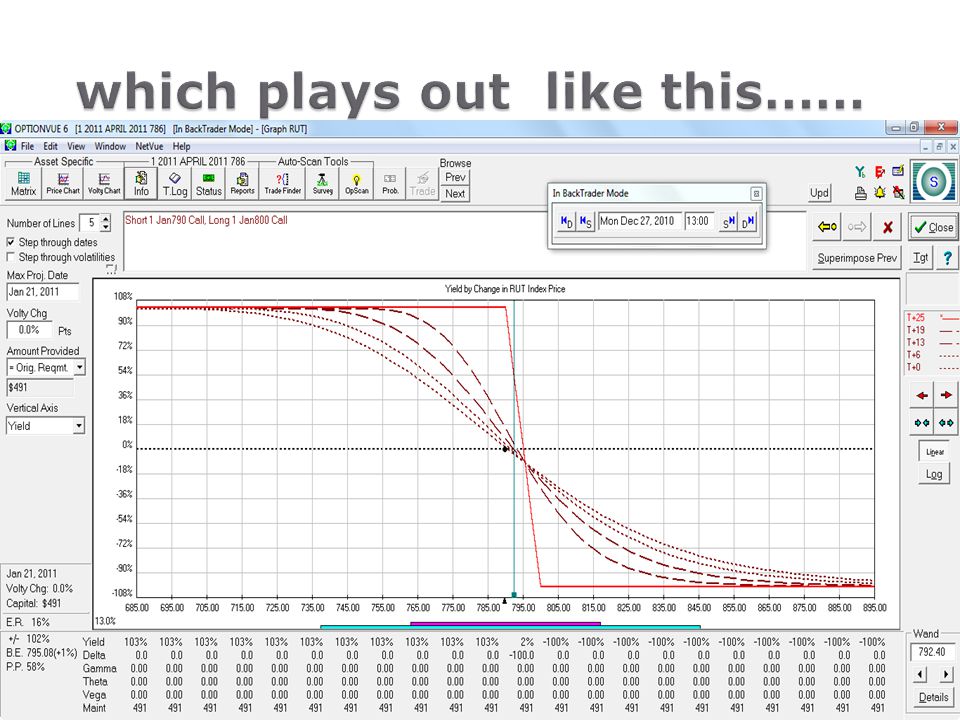
Task: Click the large S logo button
Action: coord(933,181)
